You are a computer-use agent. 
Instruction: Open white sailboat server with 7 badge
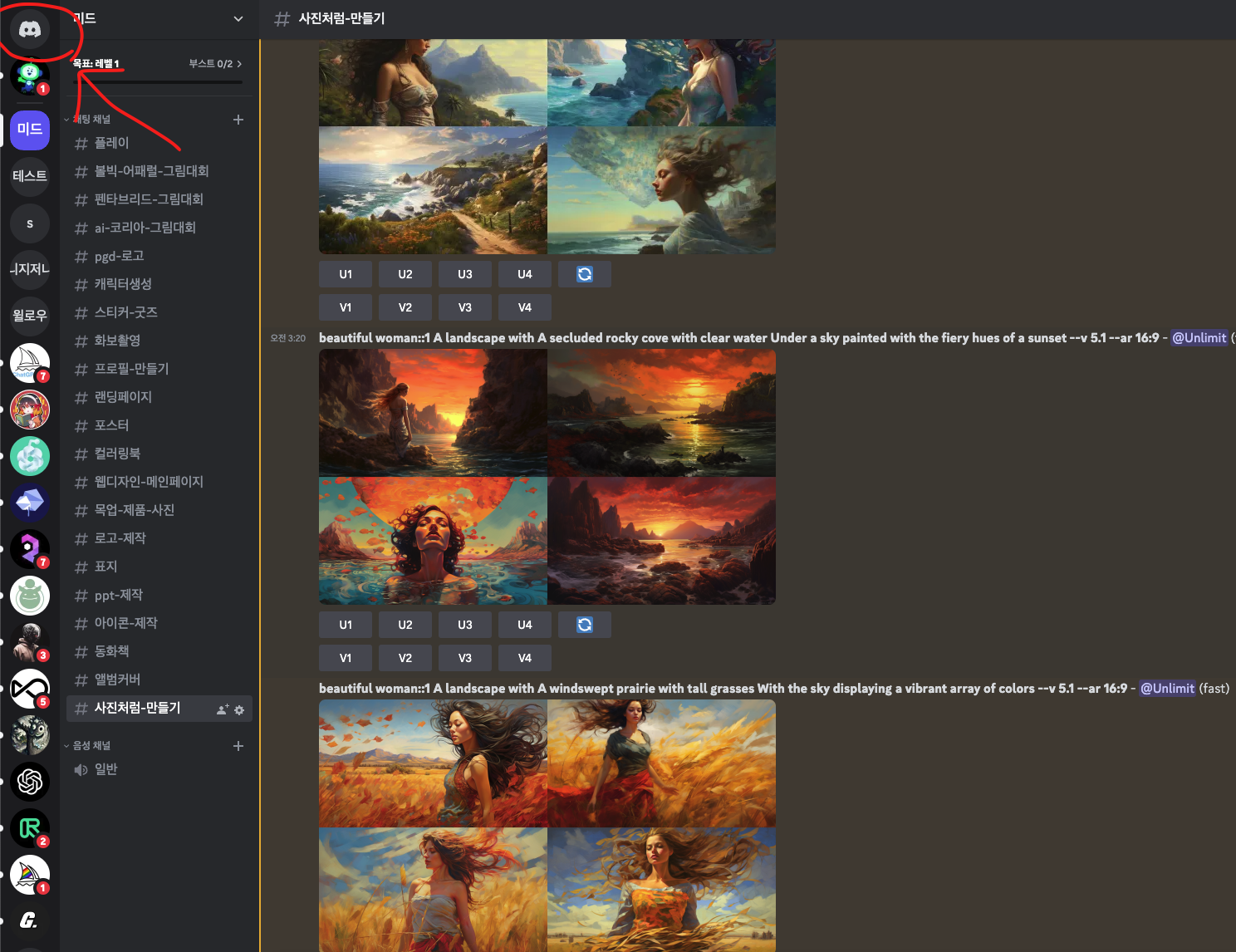[30, 363]
